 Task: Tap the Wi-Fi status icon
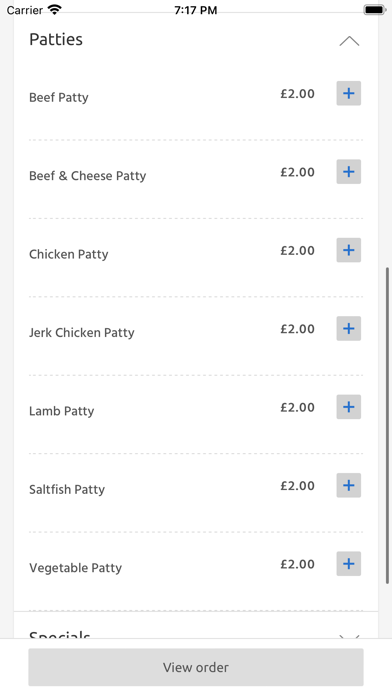click(55, 9)
